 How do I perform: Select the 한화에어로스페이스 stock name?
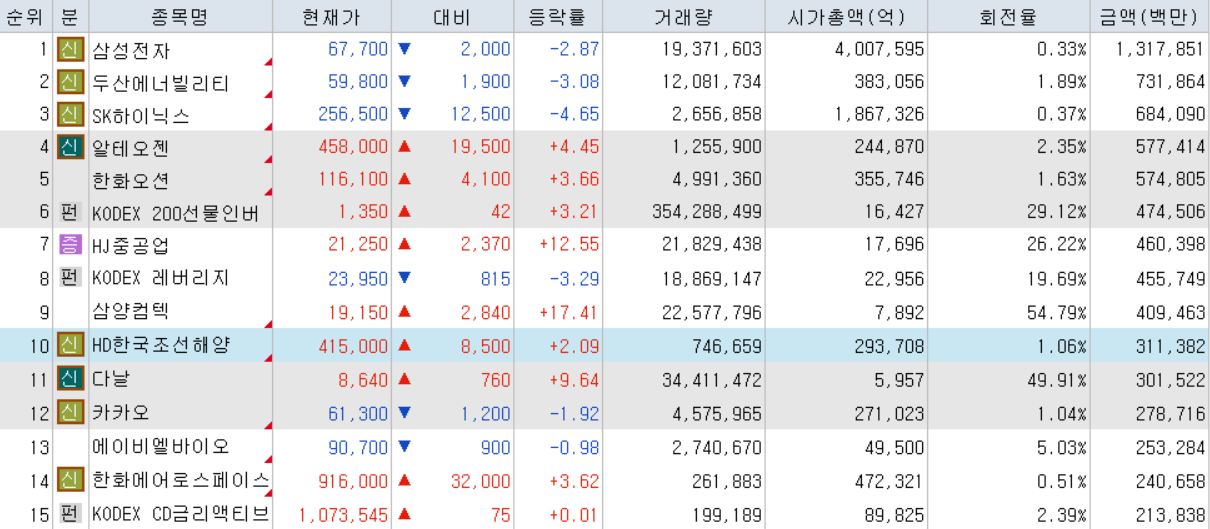(181, 481)
